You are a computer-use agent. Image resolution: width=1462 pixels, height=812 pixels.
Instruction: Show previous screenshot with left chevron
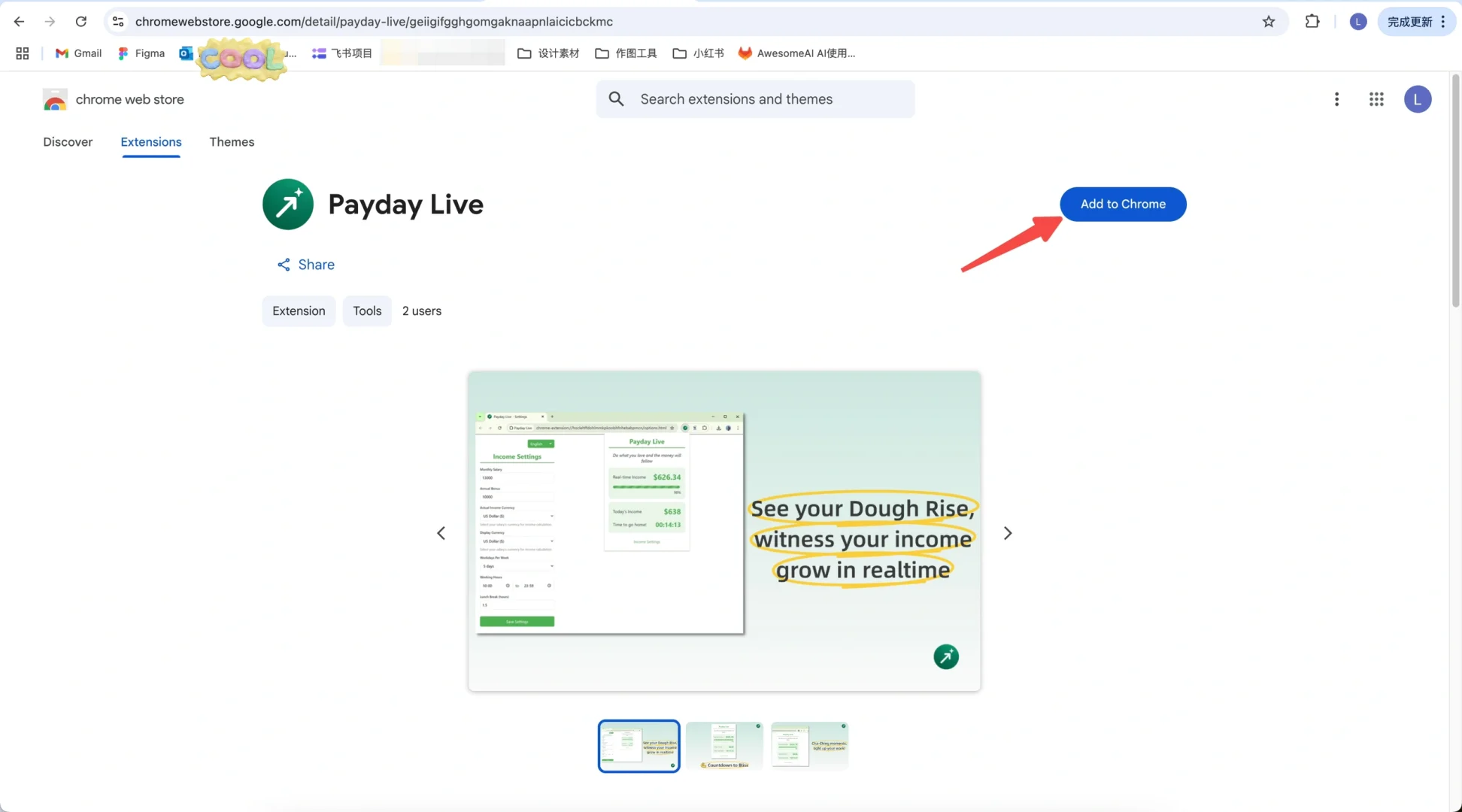[x=441, y=533]
